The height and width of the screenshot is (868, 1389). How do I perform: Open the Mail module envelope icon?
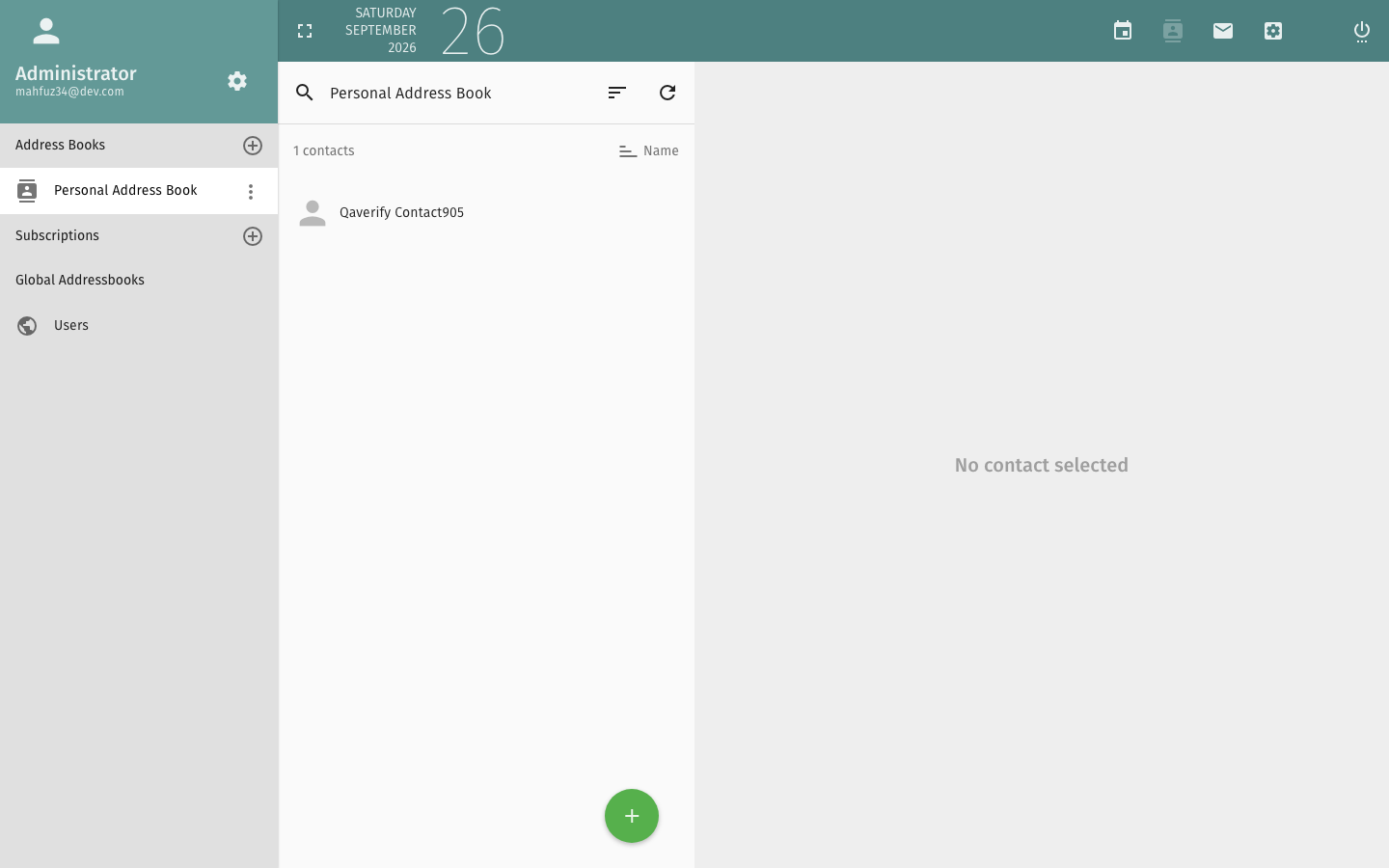tap(1223, 31)
